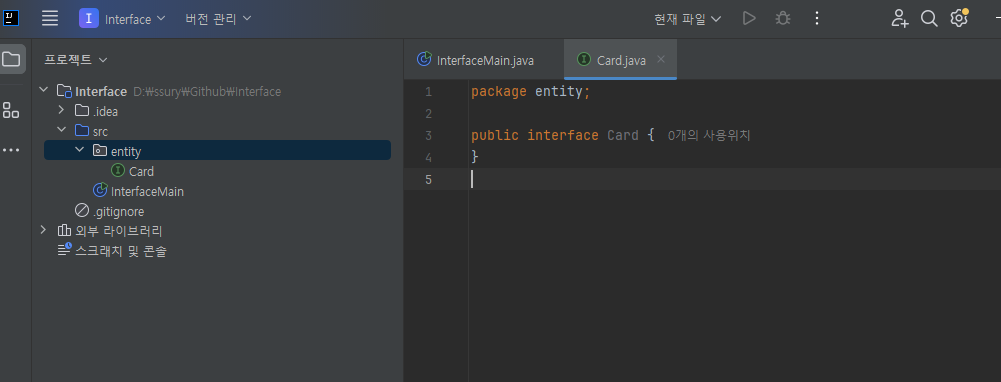
Task: Collapse the src folder
Action: (61, 130)
